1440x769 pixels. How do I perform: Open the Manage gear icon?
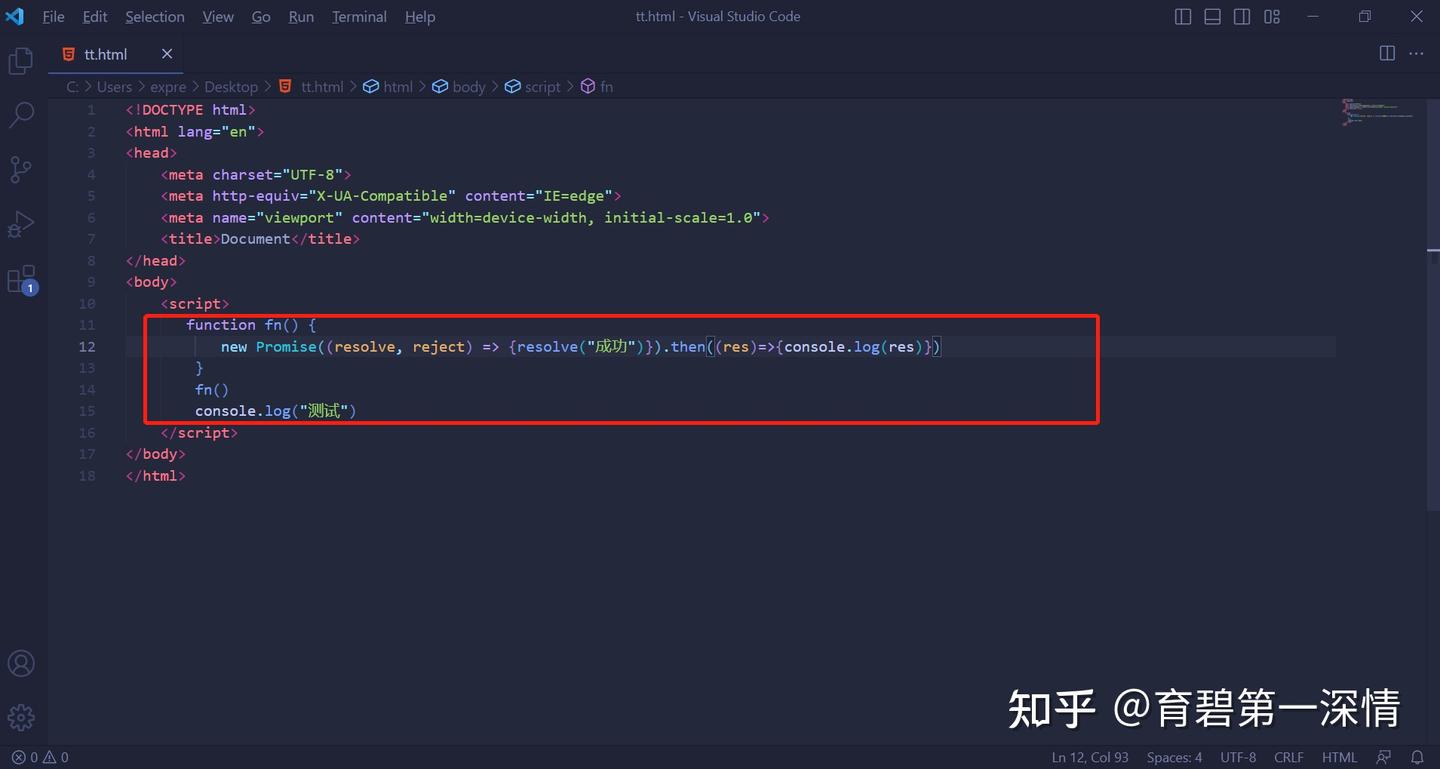coord(21,717)
